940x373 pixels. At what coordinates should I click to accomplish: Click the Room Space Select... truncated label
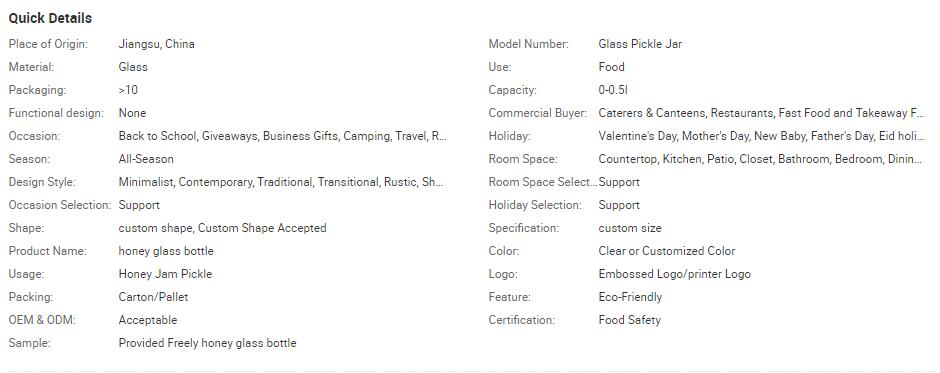[543, 182]
